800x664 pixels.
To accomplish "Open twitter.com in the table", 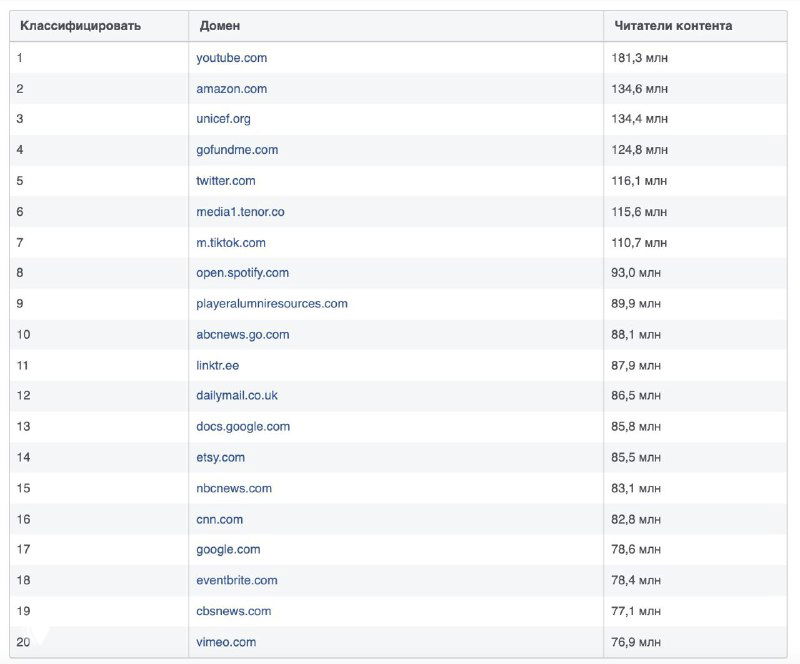I will pos(225,181).
